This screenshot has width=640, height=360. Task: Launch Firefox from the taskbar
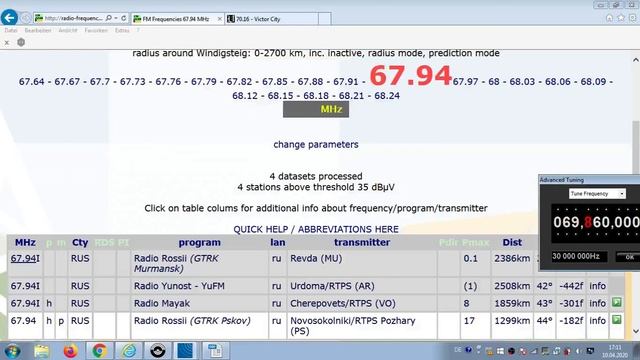(x=71, y=351)
